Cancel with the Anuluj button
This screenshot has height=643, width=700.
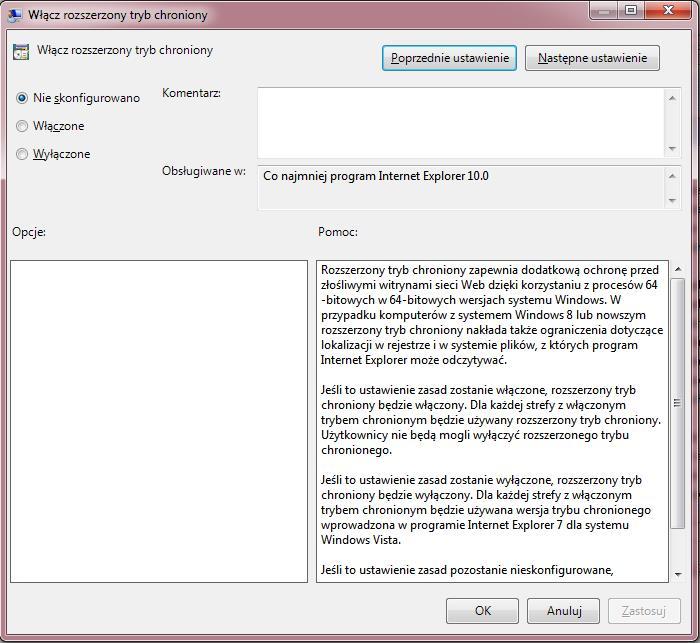563,611
